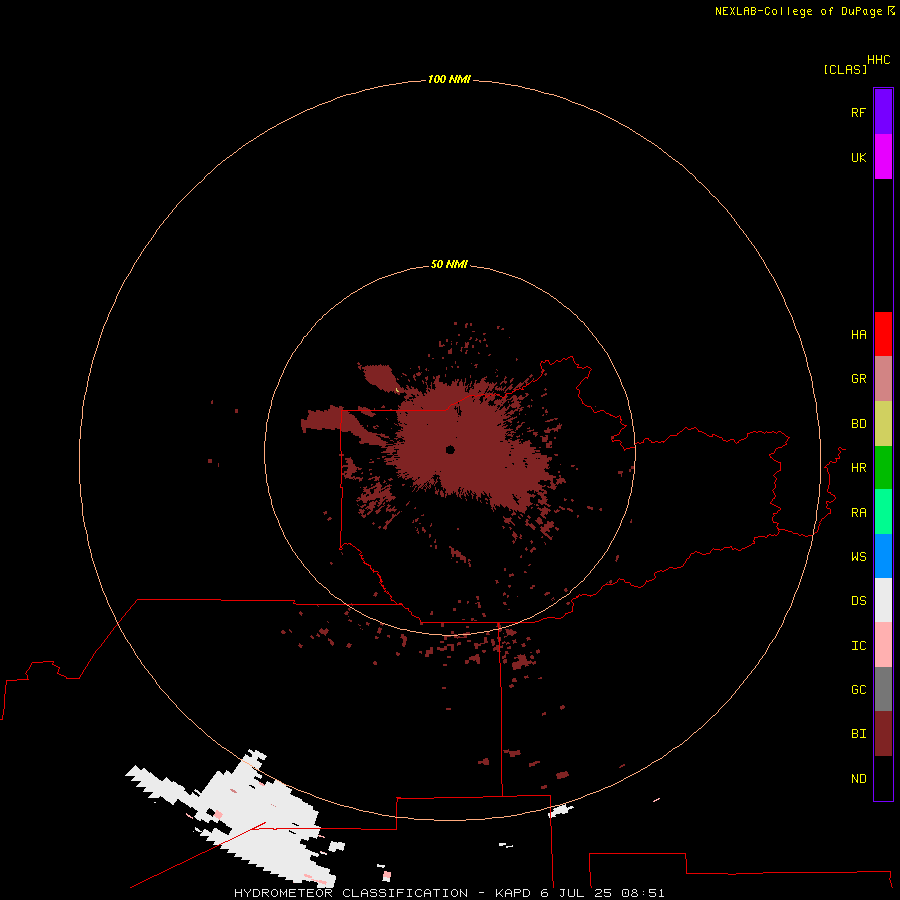Click the 'IC' legend label
900x900 pixels.
point(858,645)
